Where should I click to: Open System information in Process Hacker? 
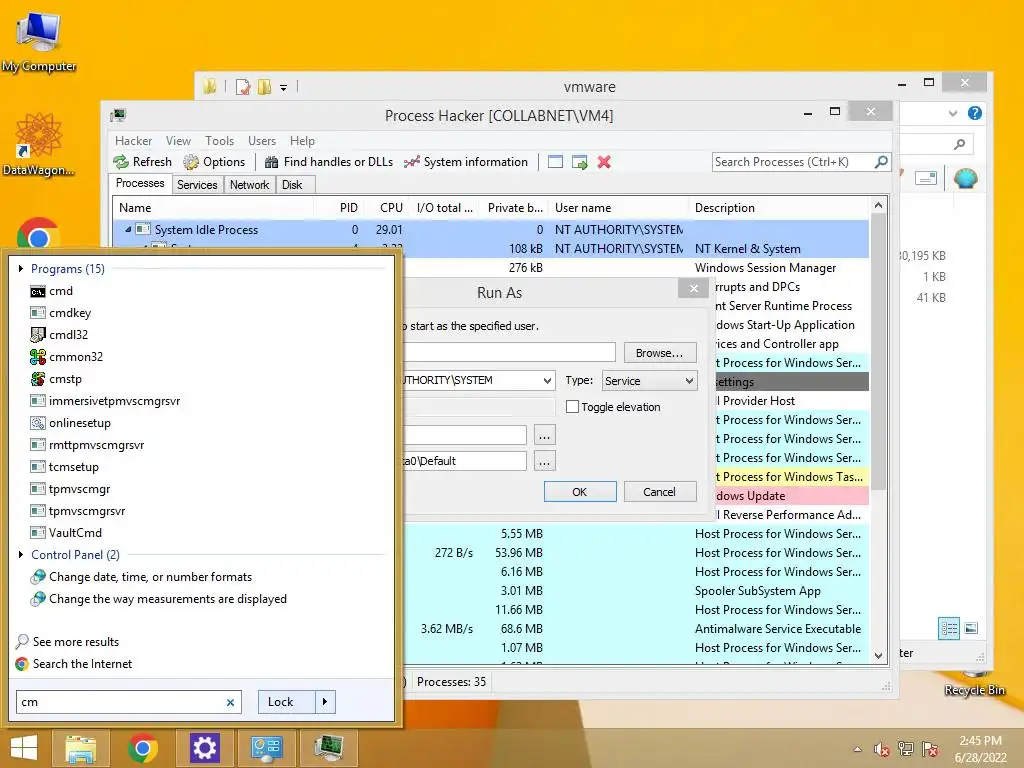(466, 162)
